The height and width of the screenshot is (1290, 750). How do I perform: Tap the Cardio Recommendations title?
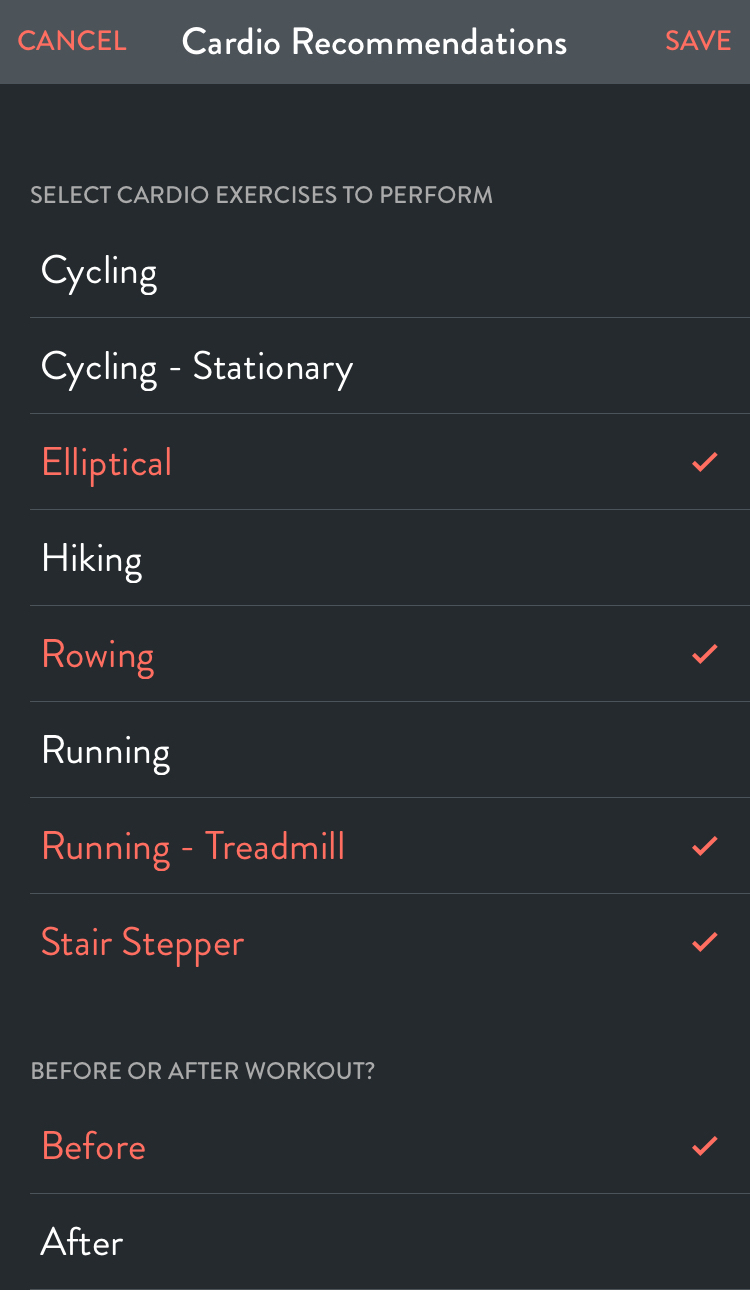coord(374,42)
